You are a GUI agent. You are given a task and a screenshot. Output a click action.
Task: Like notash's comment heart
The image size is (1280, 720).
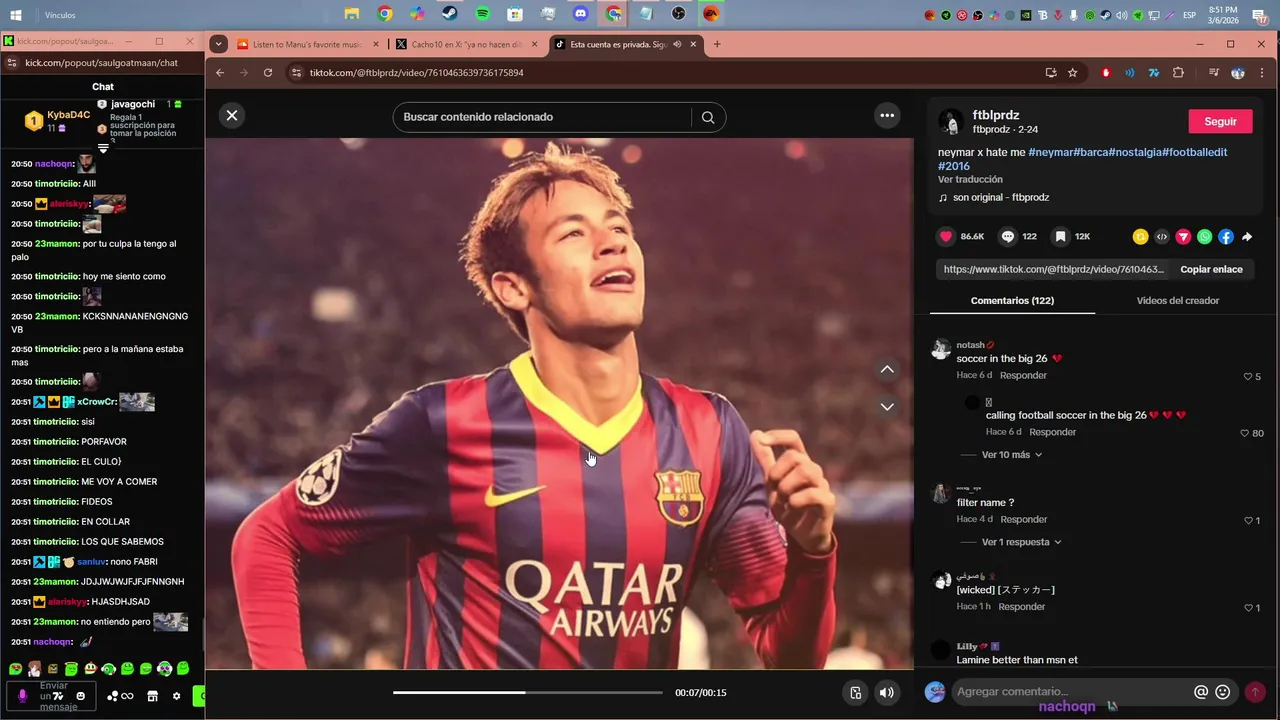point(1247,376)
